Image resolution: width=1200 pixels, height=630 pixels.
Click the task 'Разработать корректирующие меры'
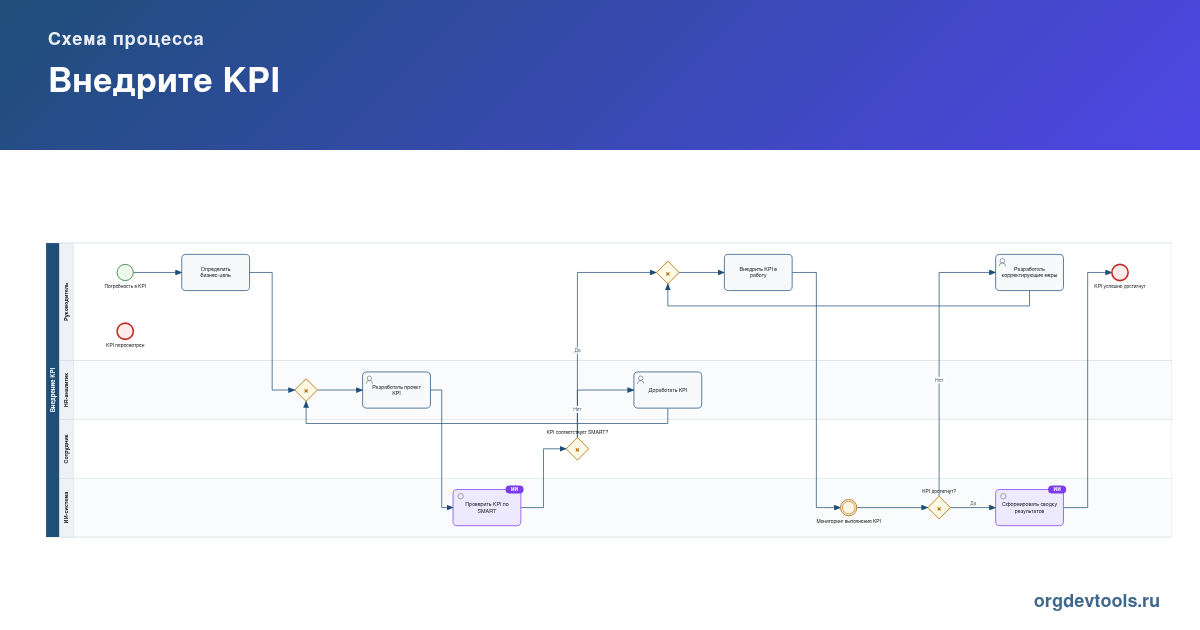pyautogui.click(x=1029, y=272)
